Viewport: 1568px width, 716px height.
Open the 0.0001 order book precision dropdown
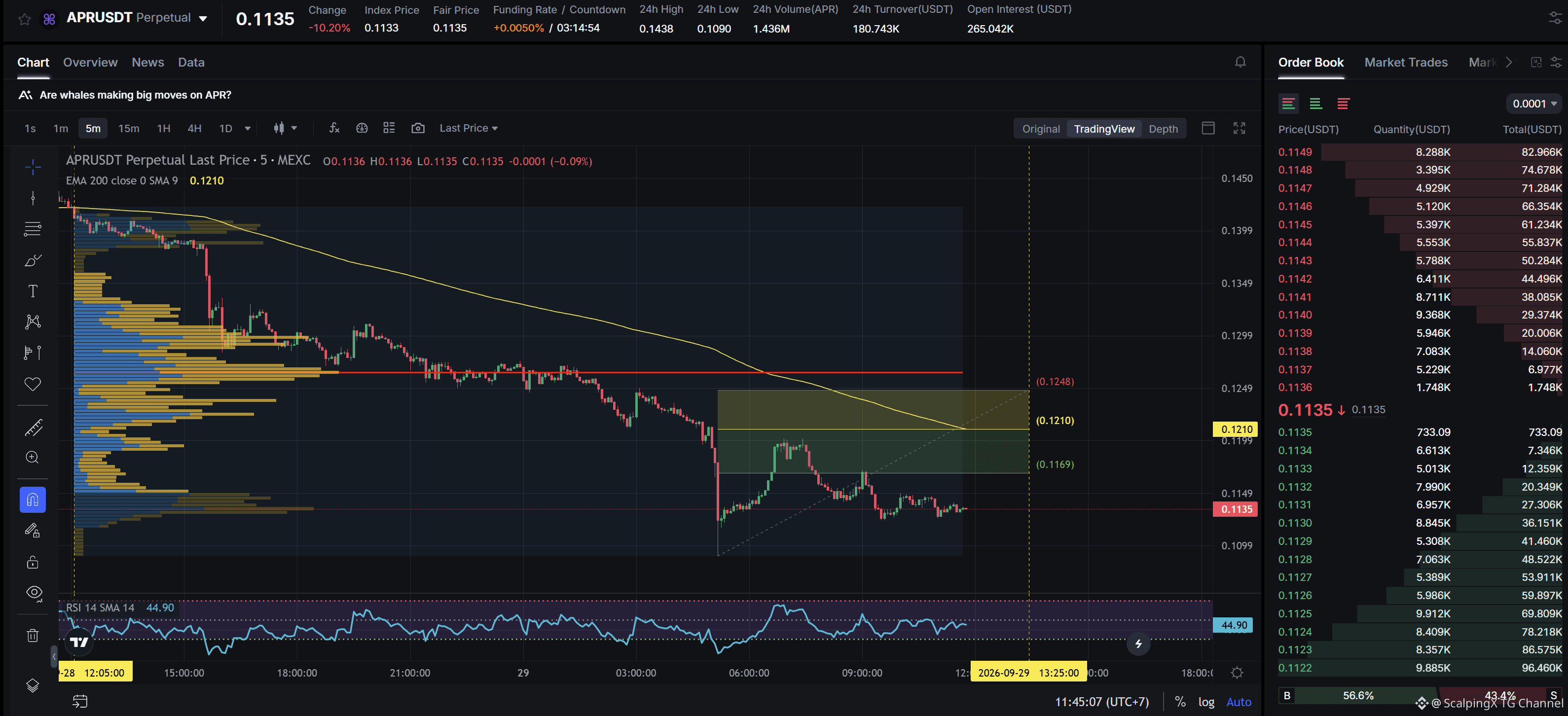(1534, 104)
